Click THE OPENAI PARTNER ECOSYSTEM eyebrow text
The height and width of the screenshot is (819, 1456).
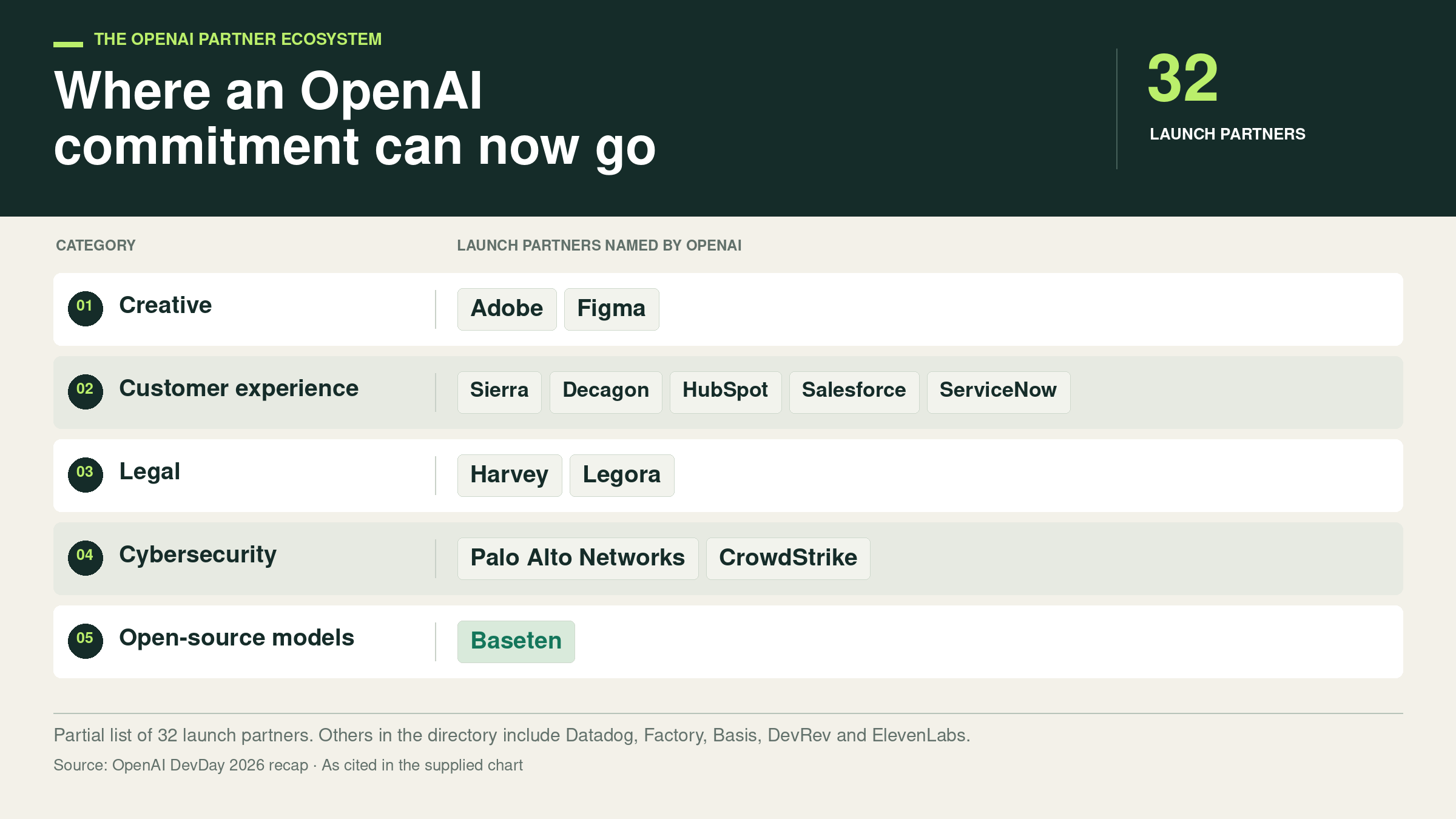(238, 39)
